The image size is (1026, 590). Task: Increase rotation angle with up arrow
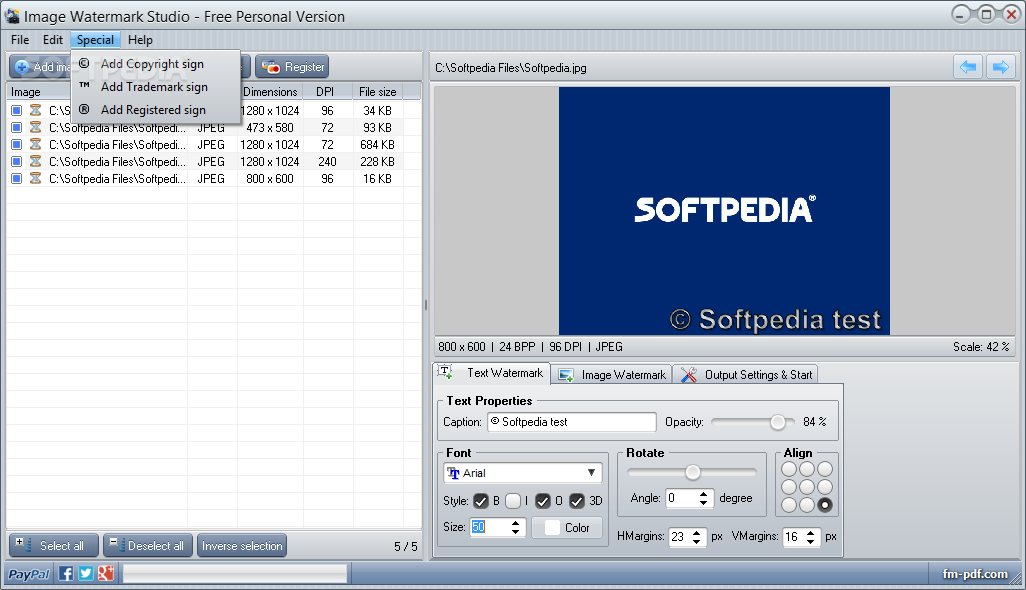[703, 494]
